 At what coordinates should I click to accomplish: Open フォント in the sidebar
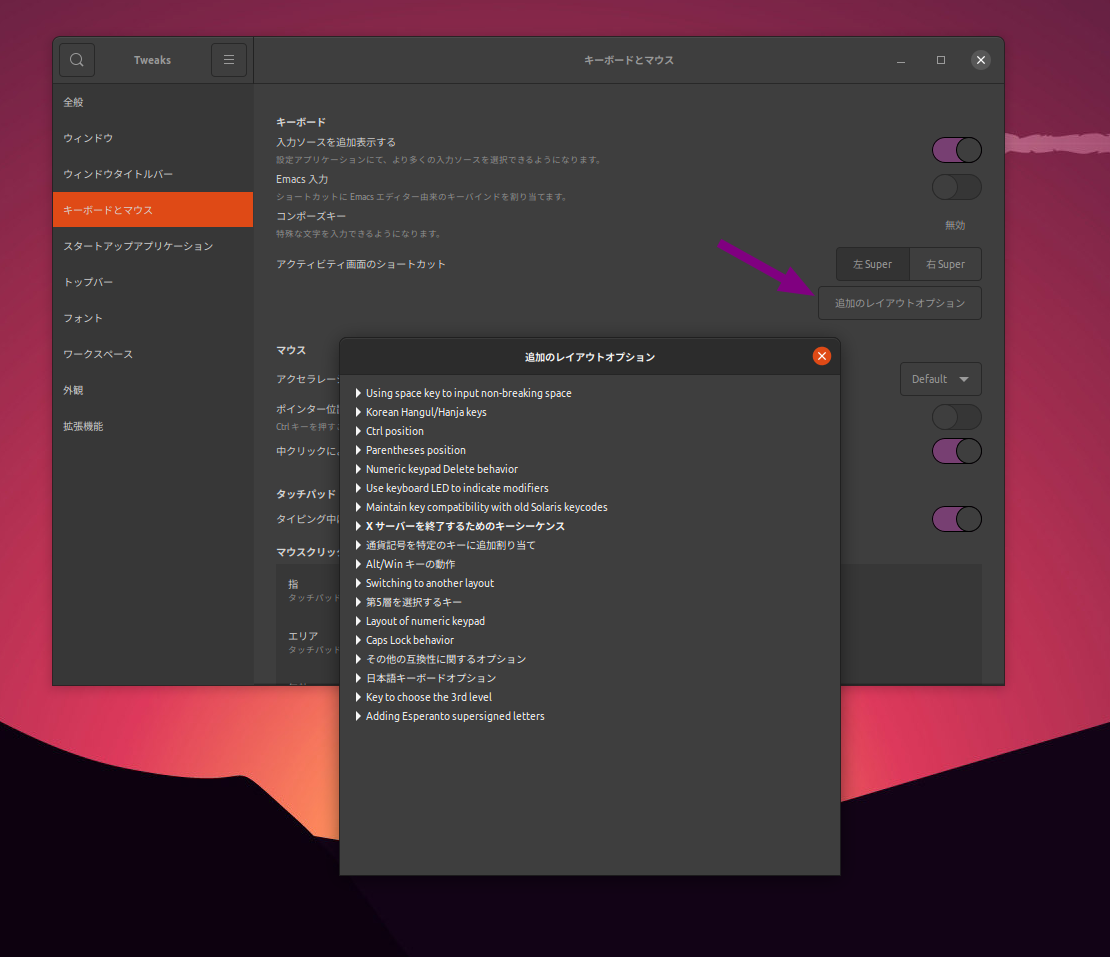pos(153,318)
